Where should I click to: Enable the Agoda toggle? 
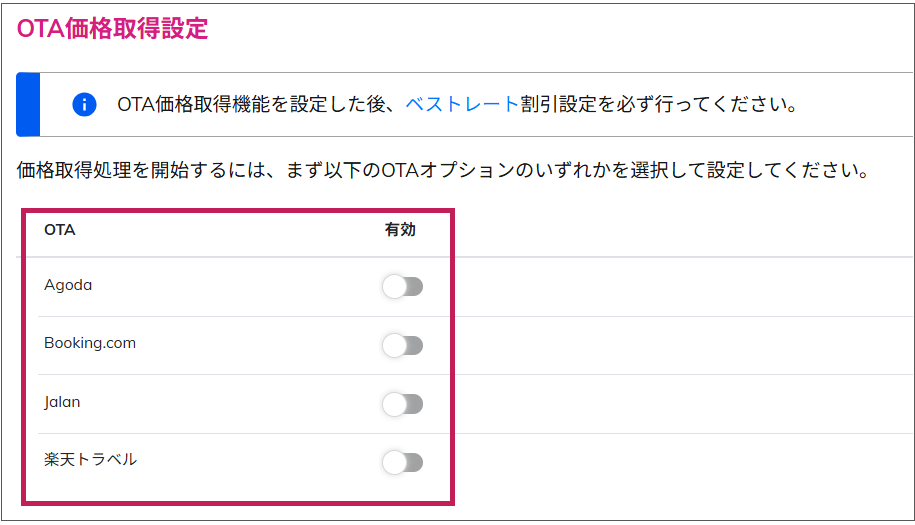pos(403,286)
